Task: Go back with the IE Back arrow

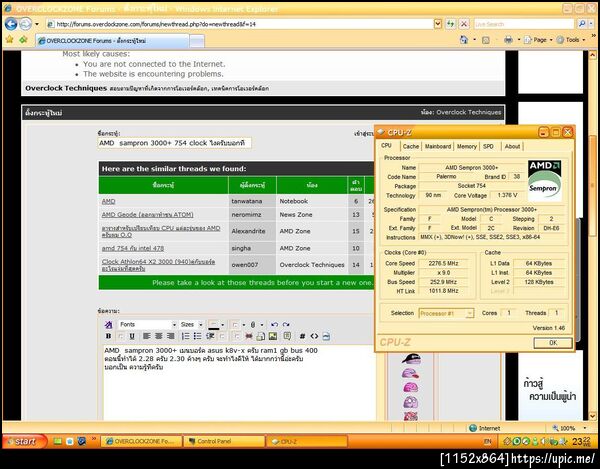Action: [x=11, y=24]
